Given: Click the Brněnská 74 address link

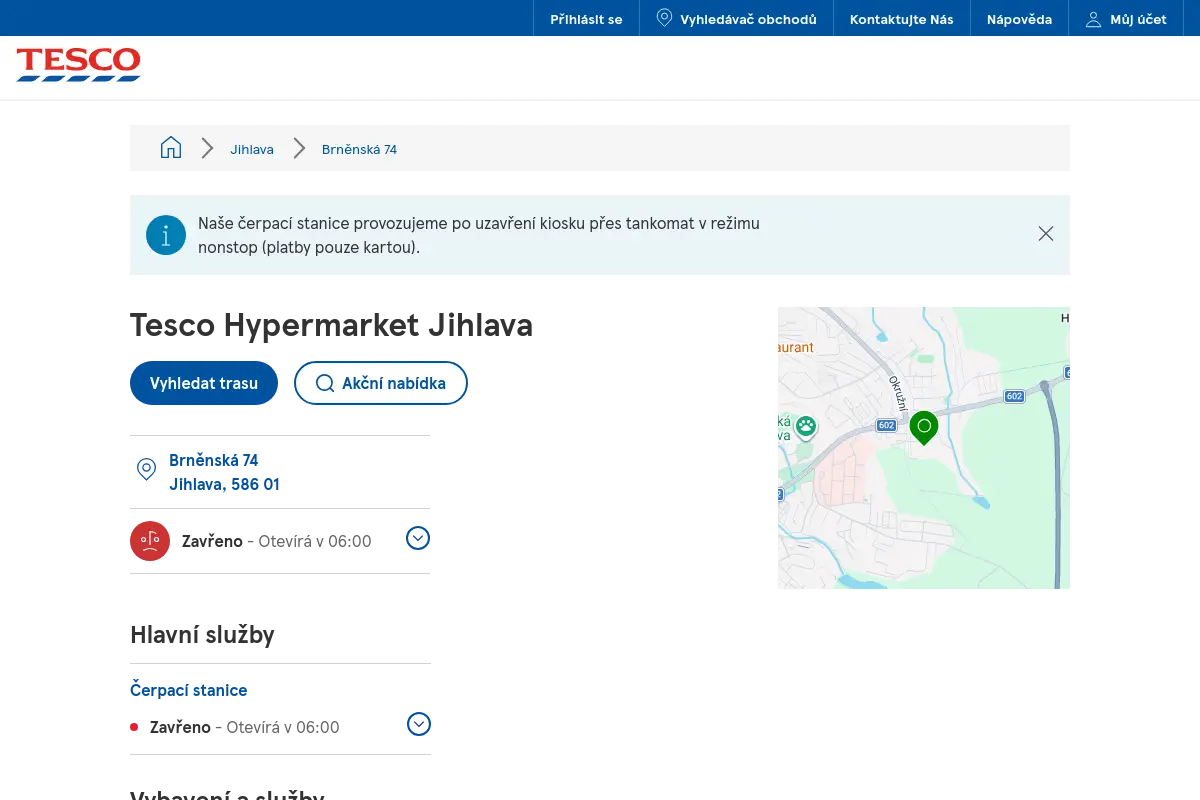Looking at the screenshot, I should (x=224, y=472).
